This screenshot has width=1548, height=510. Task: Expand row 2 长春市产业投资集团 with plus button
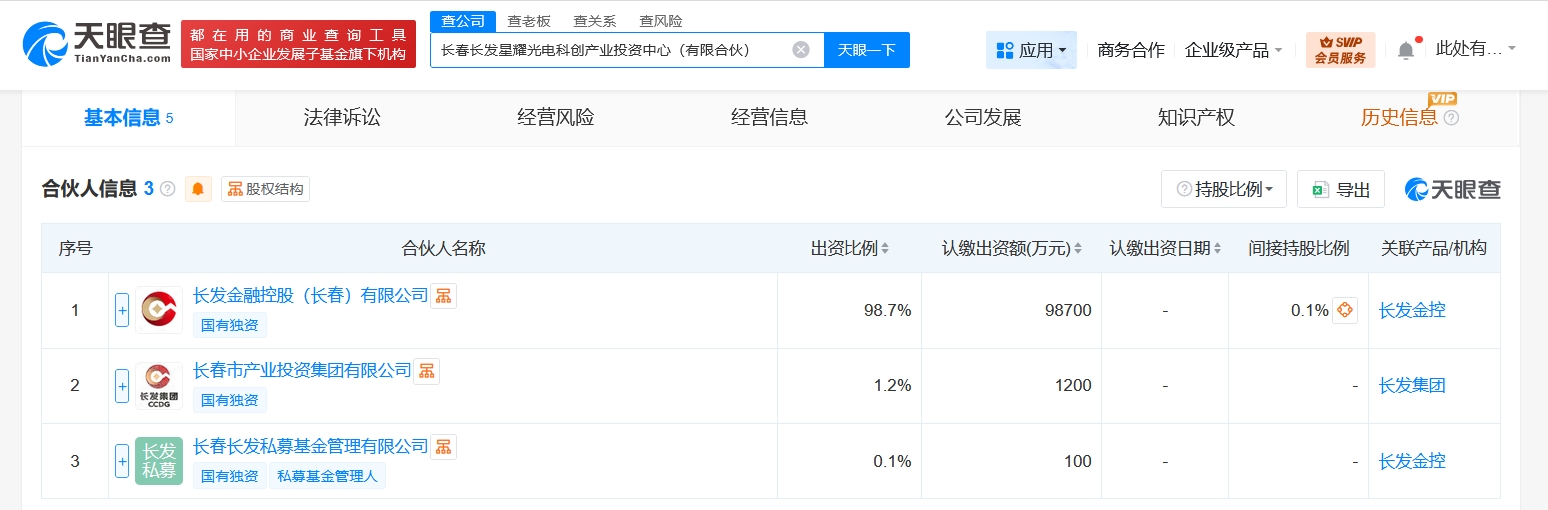coord(122,386)
